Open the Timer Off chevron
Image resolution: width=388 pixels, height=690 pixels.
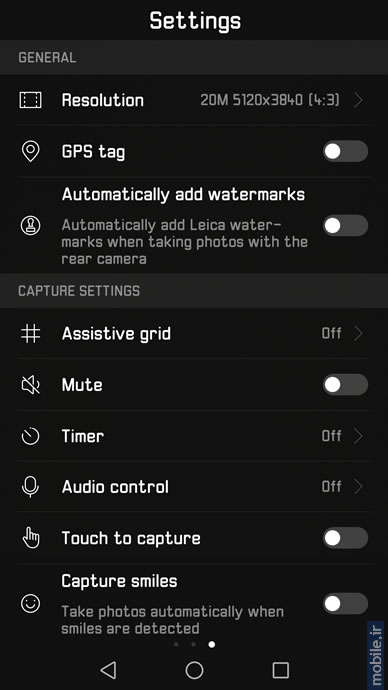359,436
